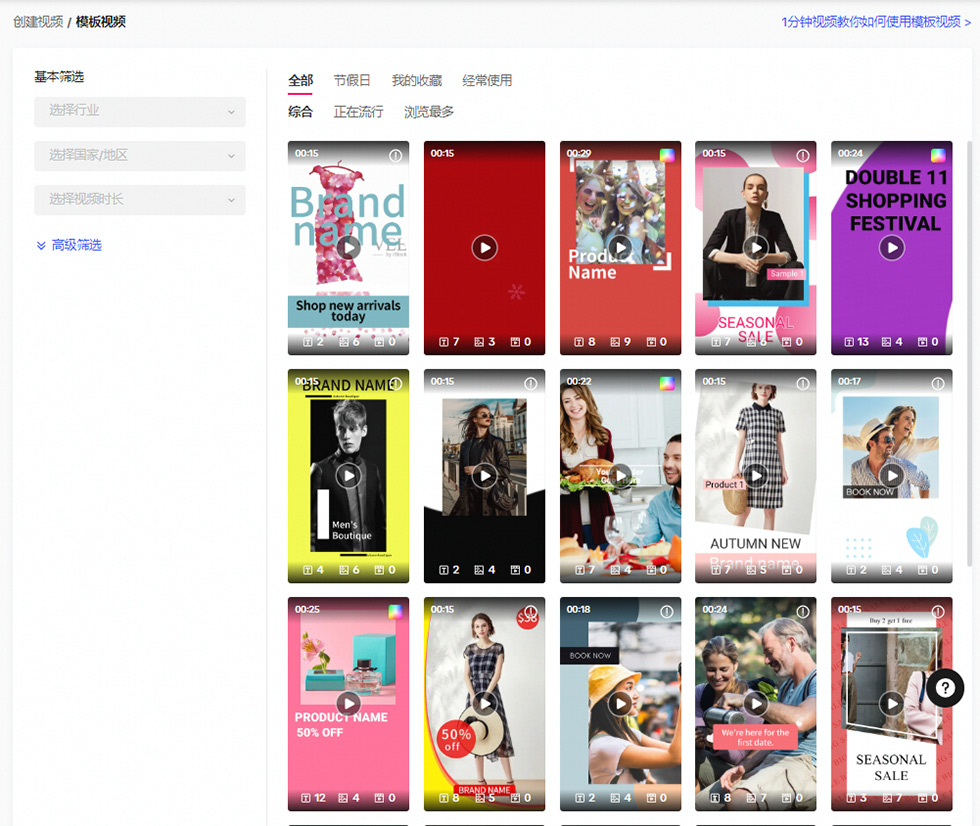Click info icon on first date template

click(802, 612)
